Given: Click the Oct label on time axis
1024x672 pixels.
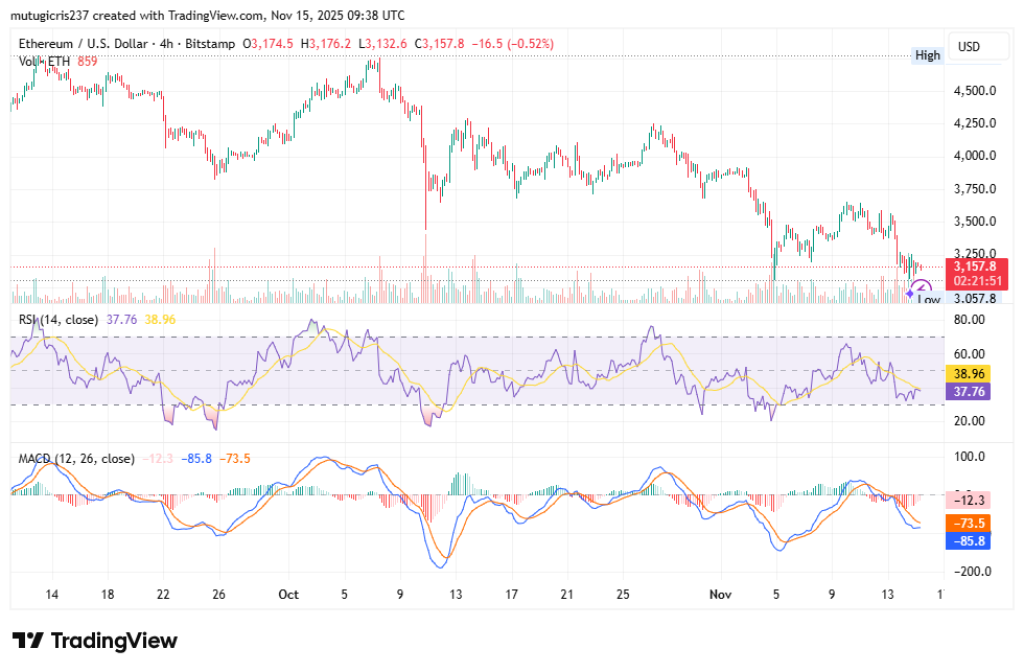Looking at the screenshot, I should (288, 595).
